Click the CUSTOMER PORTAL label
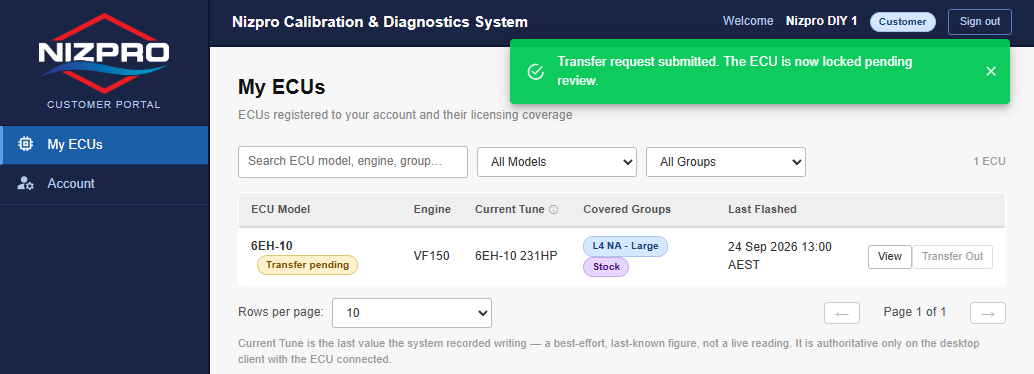1034x374 pixels. click(104, 105)
